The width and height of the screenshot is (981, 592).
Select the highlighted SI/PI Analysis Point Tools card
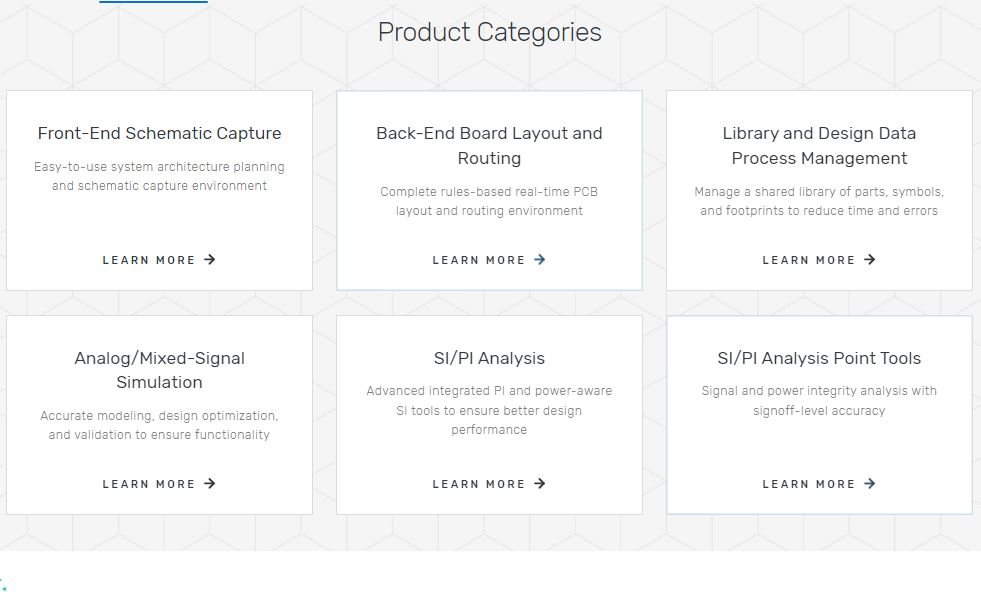point(819,414)
